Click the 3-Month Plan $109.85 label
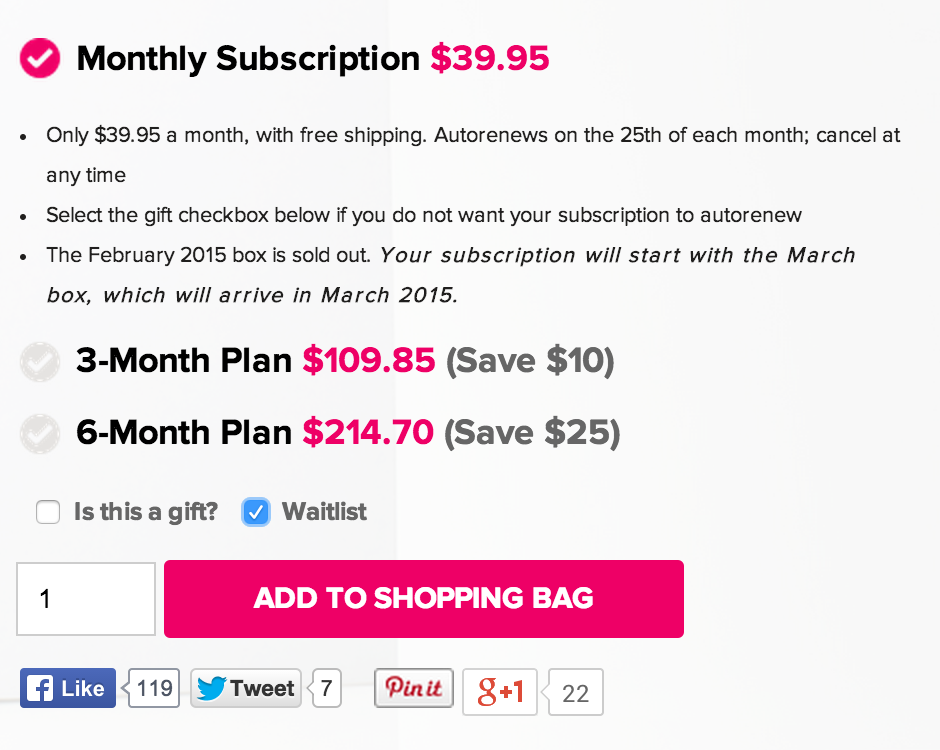This screenshot has height=750, width=940. click(255, 360)
